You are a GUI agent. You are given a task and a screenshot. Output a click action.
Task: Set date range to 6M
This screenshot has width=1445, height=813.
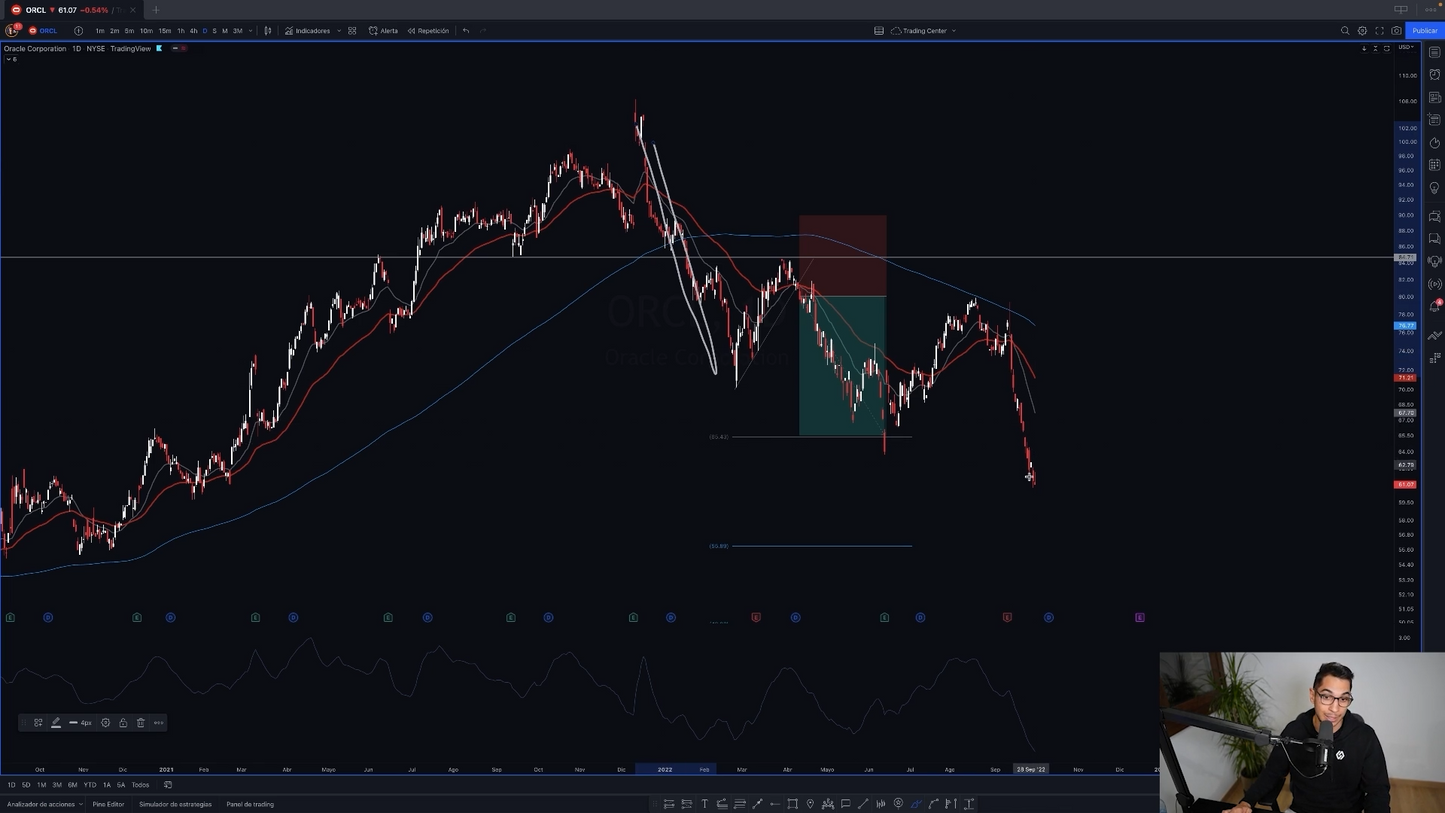pos(72,785)
